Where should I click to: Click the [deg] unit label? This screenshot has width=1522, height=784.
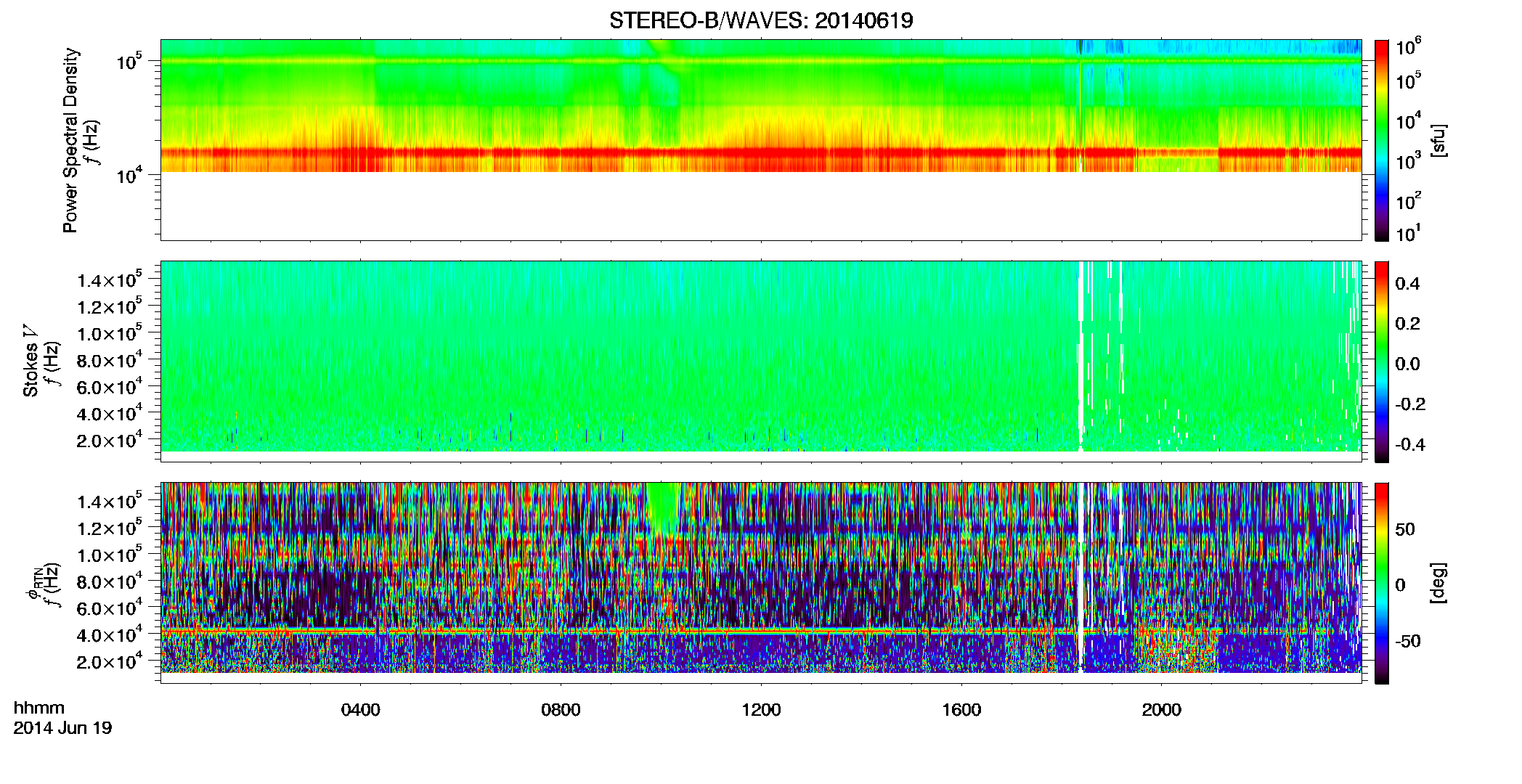coord(1439,583)
